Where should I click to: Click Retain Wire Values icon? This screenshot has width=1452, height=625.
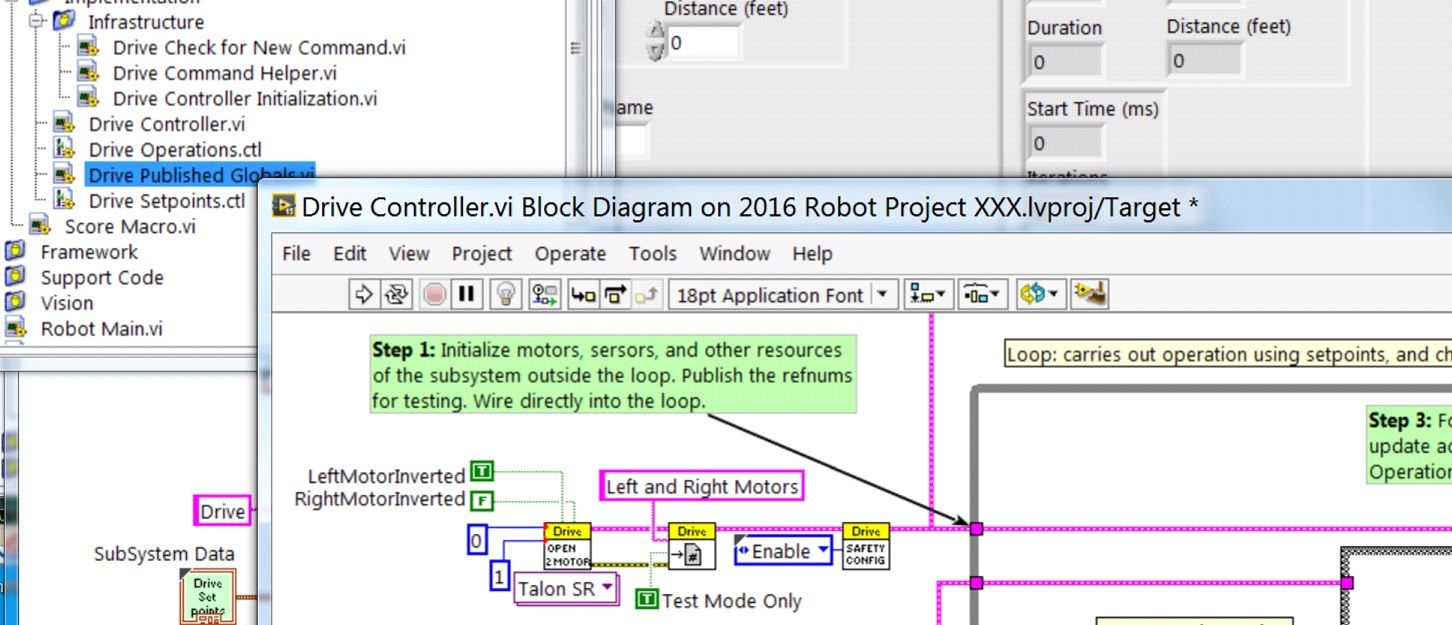click(545, 294)
